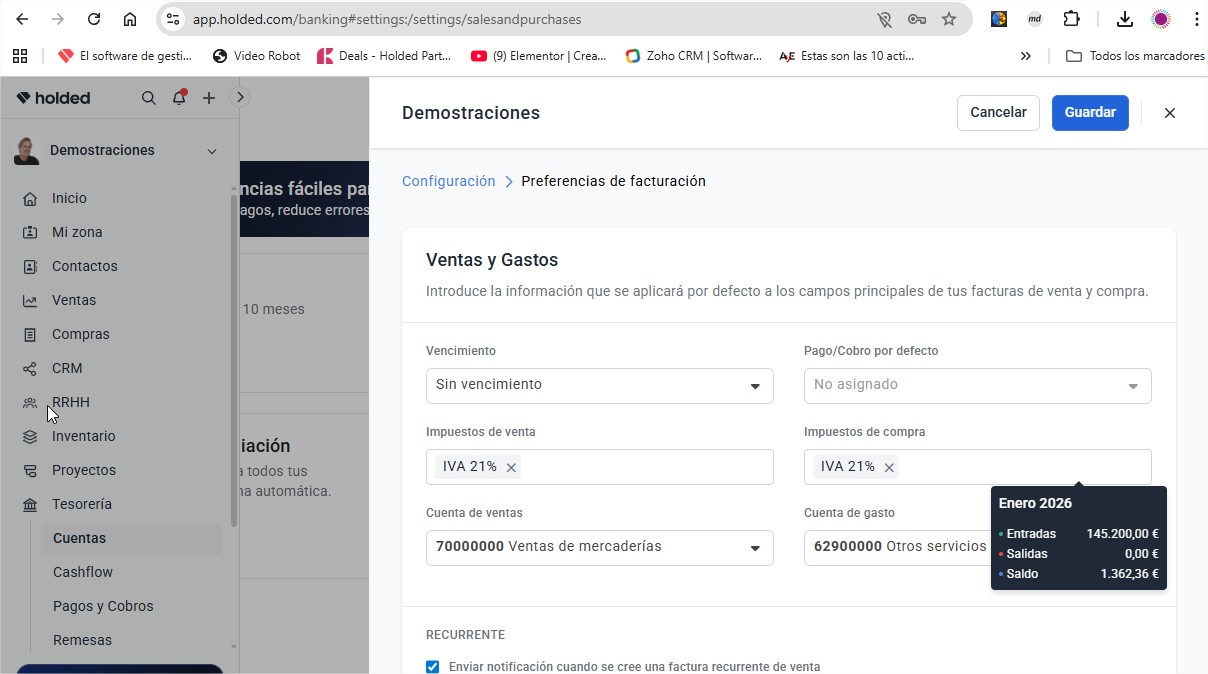Viewport: 1208px width, 674px height.
Task: Open the Video Robot bookmark
Action: [x=256, y=56]
